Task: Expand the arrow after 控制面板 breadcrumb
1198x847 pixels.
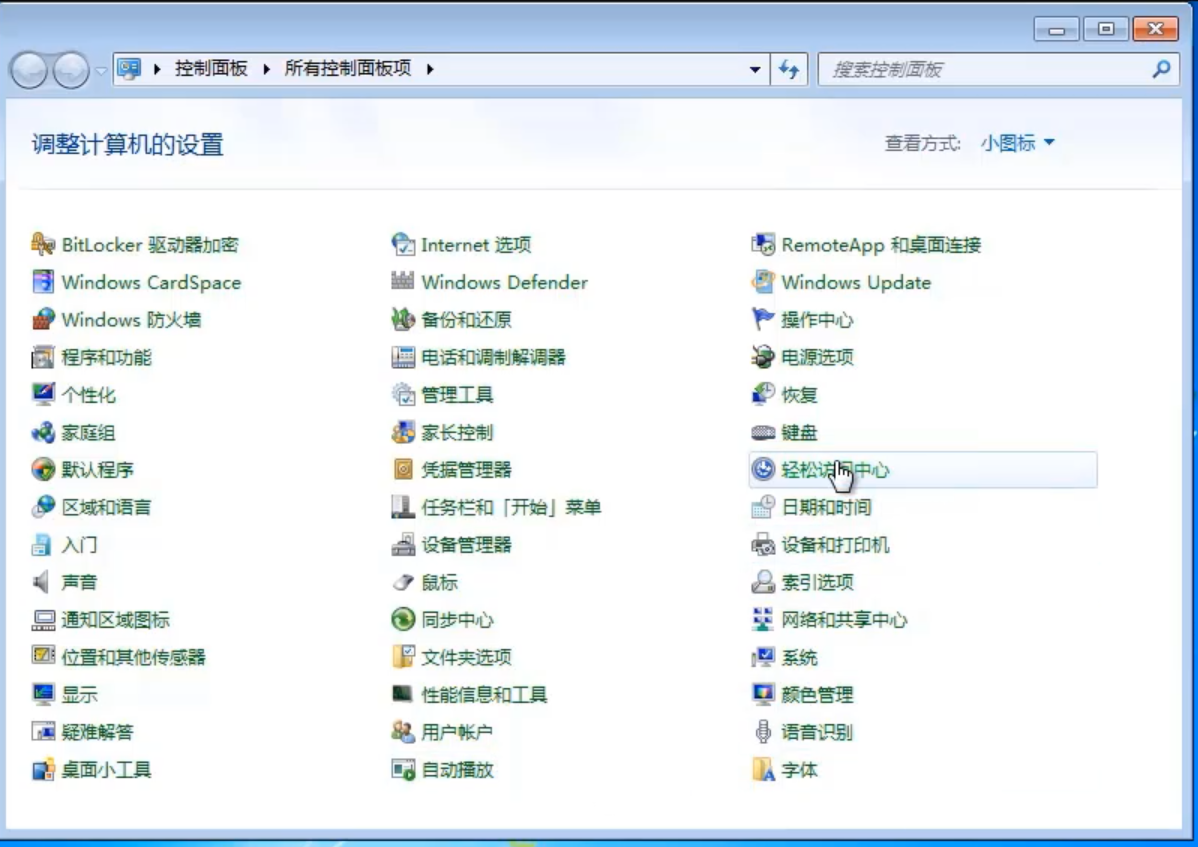Action: point(267,69)
